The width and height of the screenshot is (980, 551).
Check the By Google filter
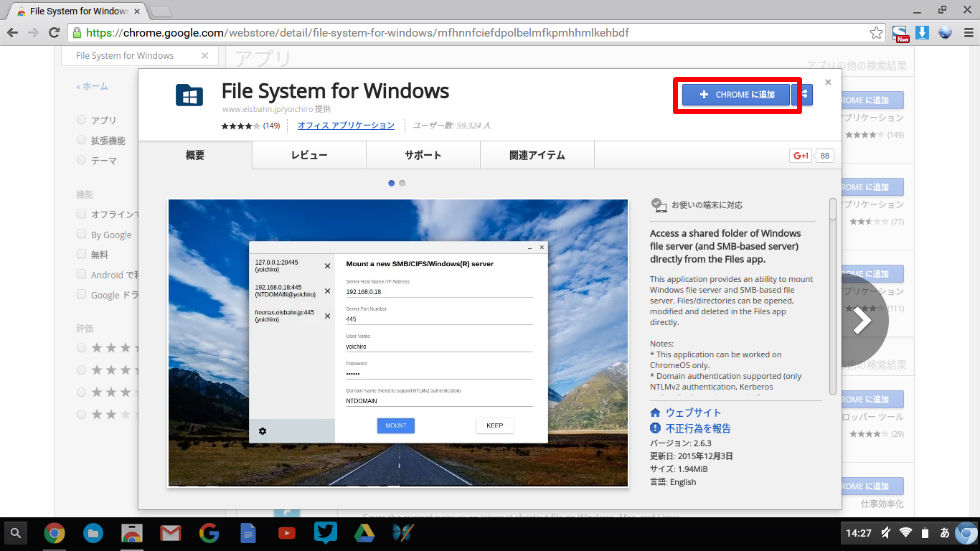coord(81,234)
